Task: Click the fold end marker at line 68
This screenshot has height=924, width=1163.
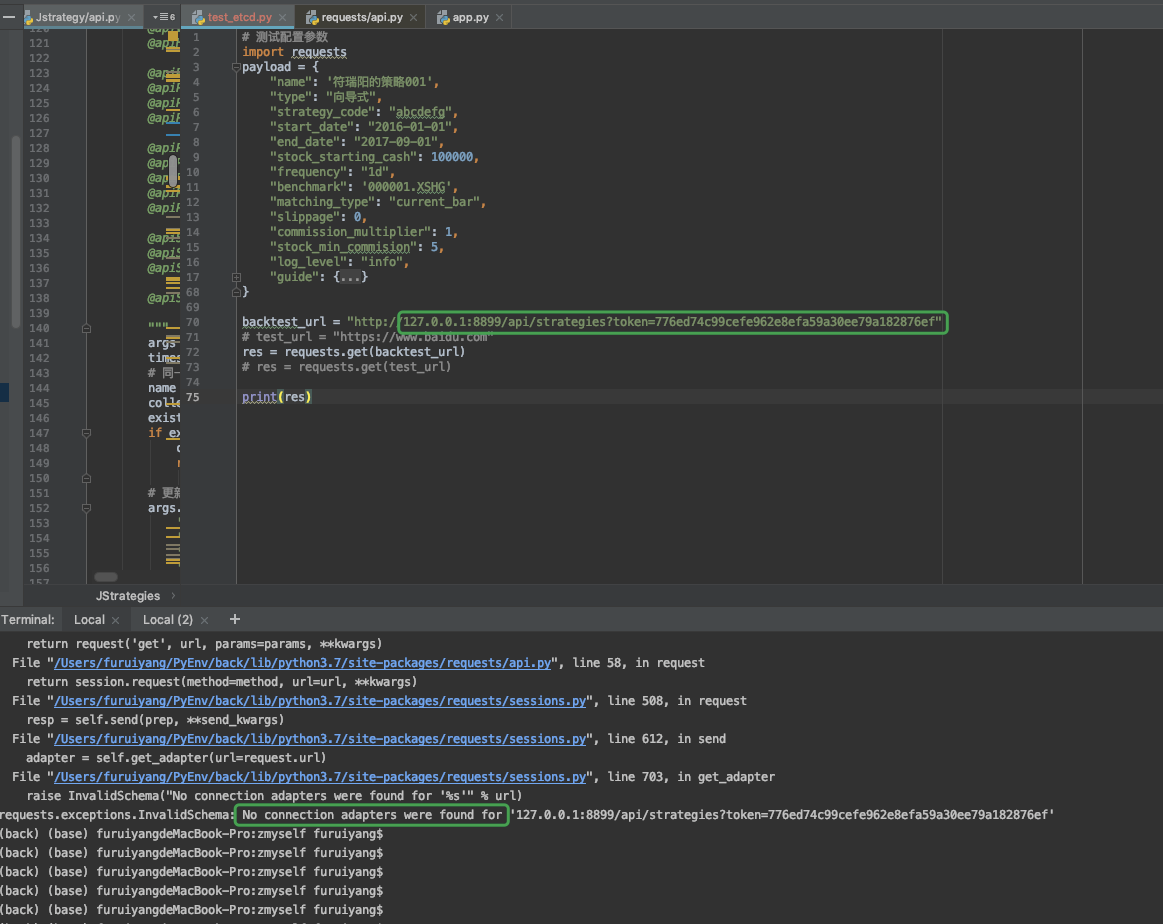Action: (x=236, y=292)
